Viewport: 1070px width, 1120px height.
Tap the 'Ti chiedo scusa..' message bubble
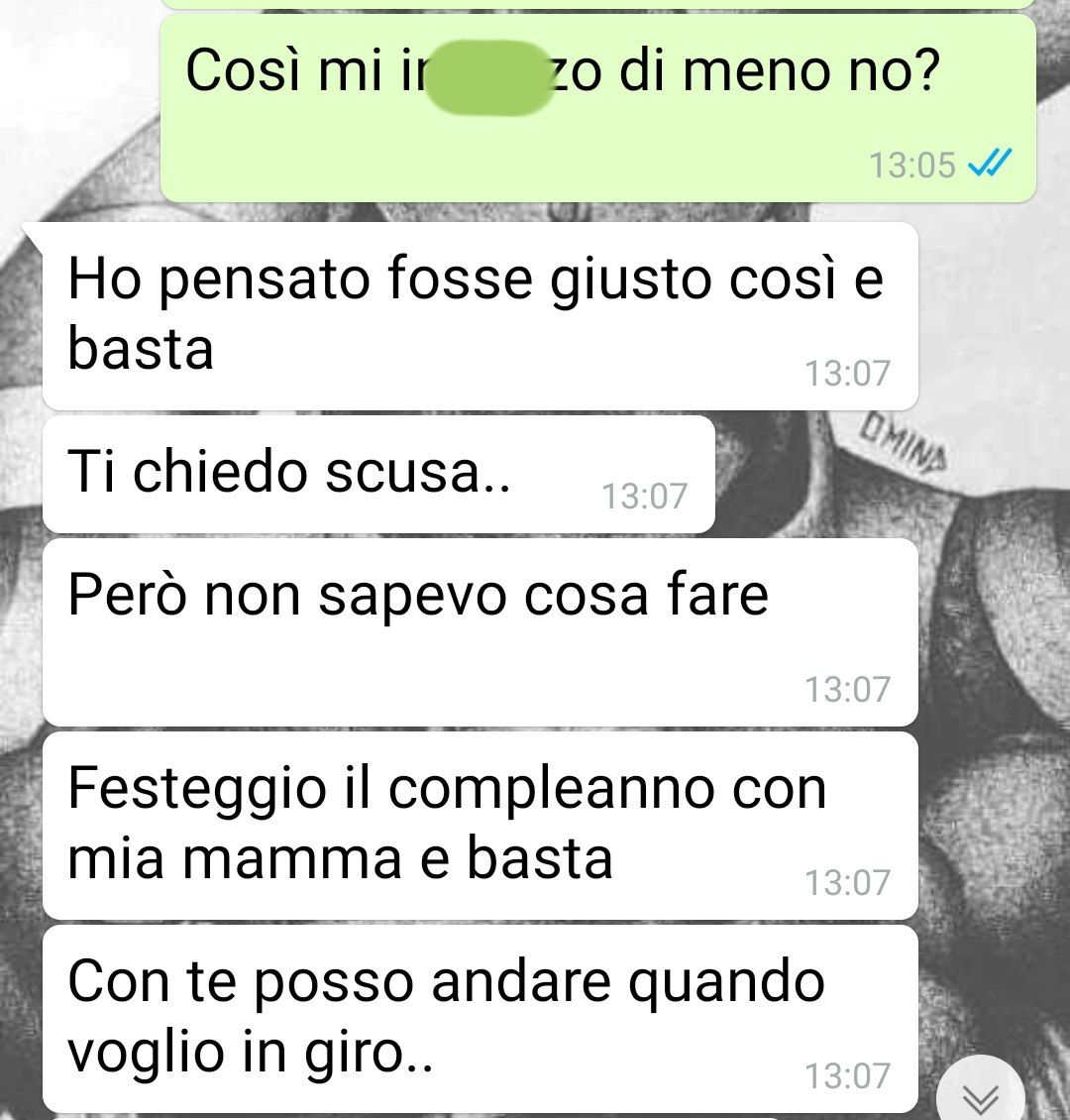pyautogui.click(x=379, y=475)
